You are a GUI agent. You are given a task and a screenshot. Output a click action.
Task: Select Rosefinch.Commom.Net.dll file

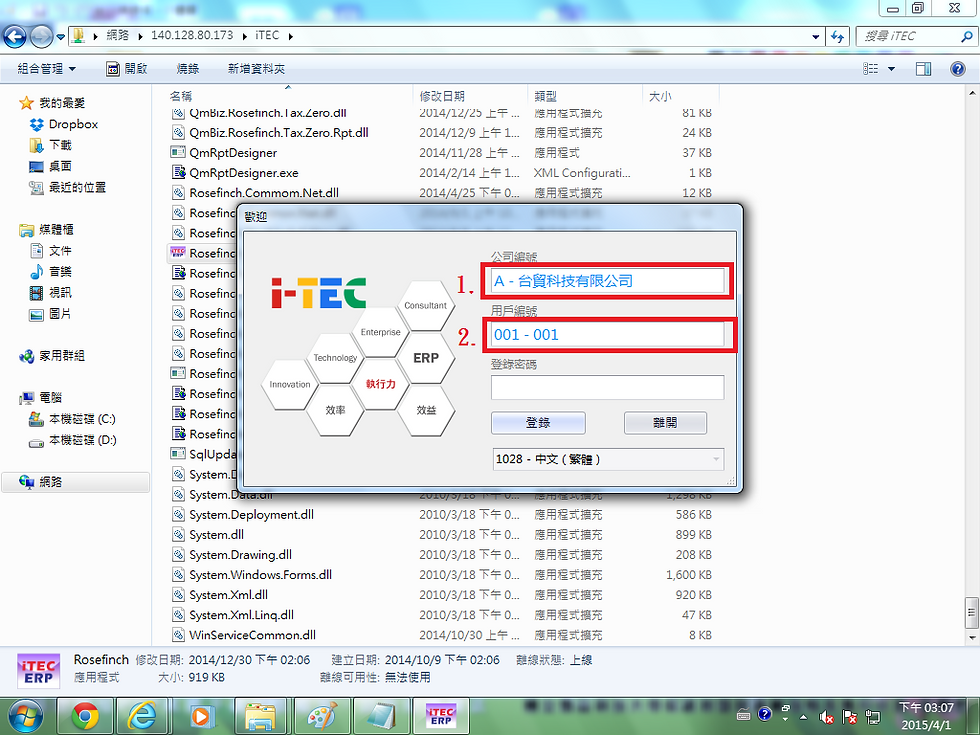(x=264, y=192)
